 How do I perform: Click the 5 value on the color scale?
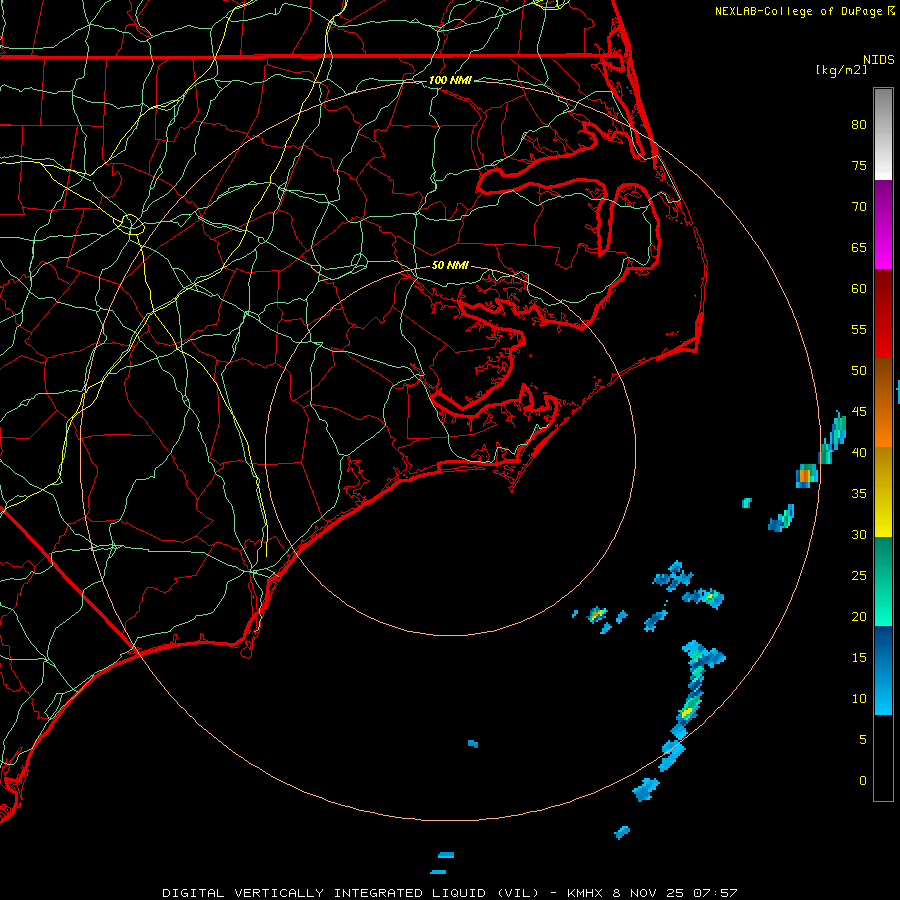pos(863,740)
